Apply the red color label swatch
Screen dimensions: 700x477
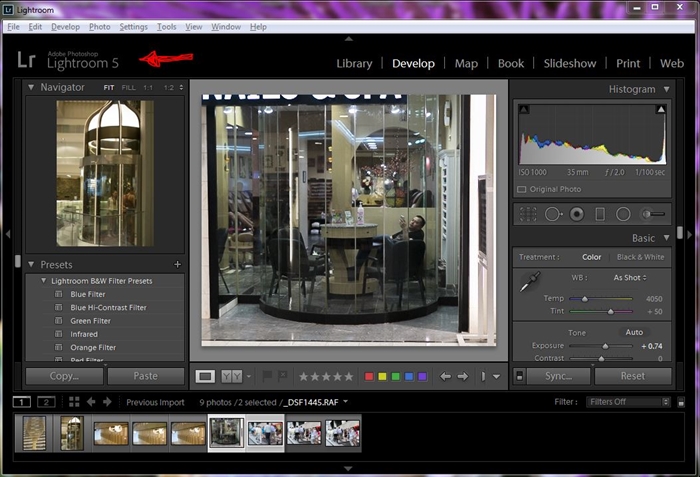368,377
